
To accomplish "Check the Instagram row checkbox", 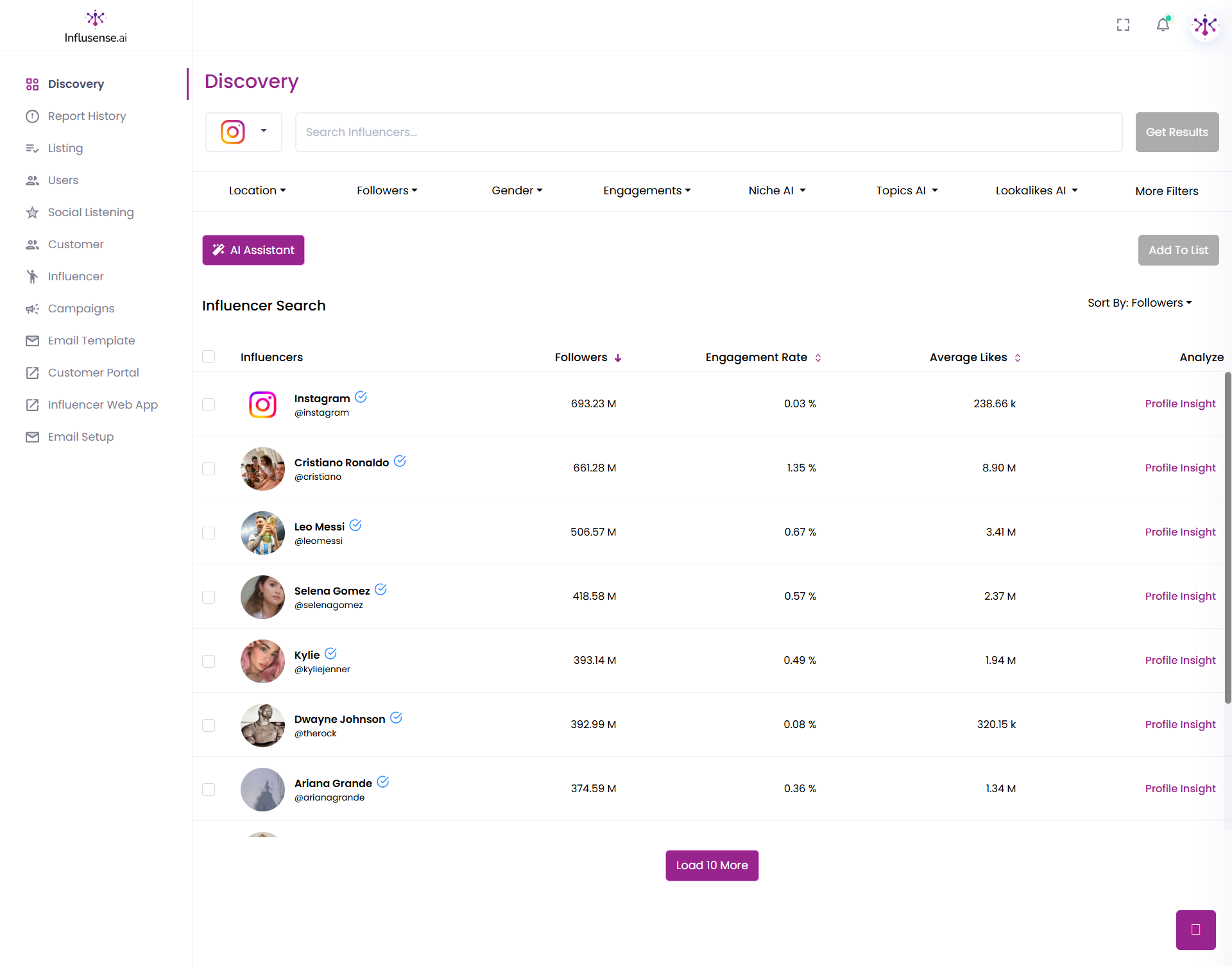I will 209,405.
